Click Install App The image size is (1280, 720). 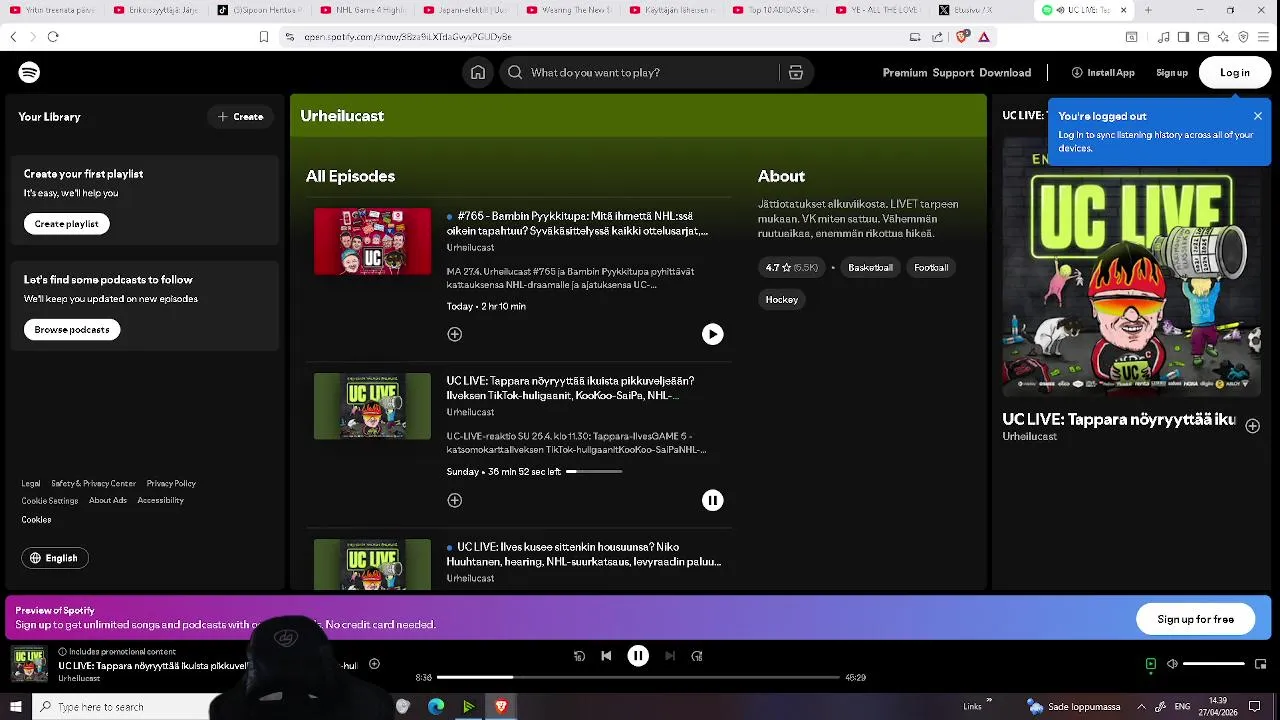(x=1103, y=73)
